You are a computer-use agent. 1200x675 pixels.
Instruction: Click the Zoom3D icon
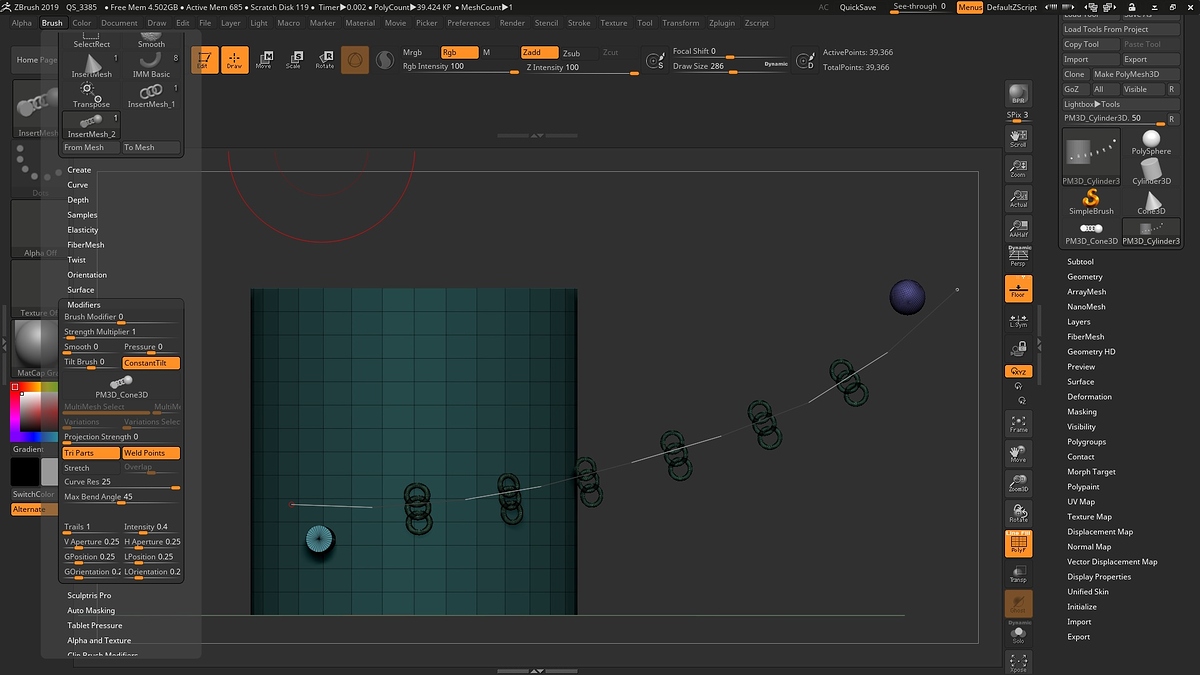point(1018,484)
